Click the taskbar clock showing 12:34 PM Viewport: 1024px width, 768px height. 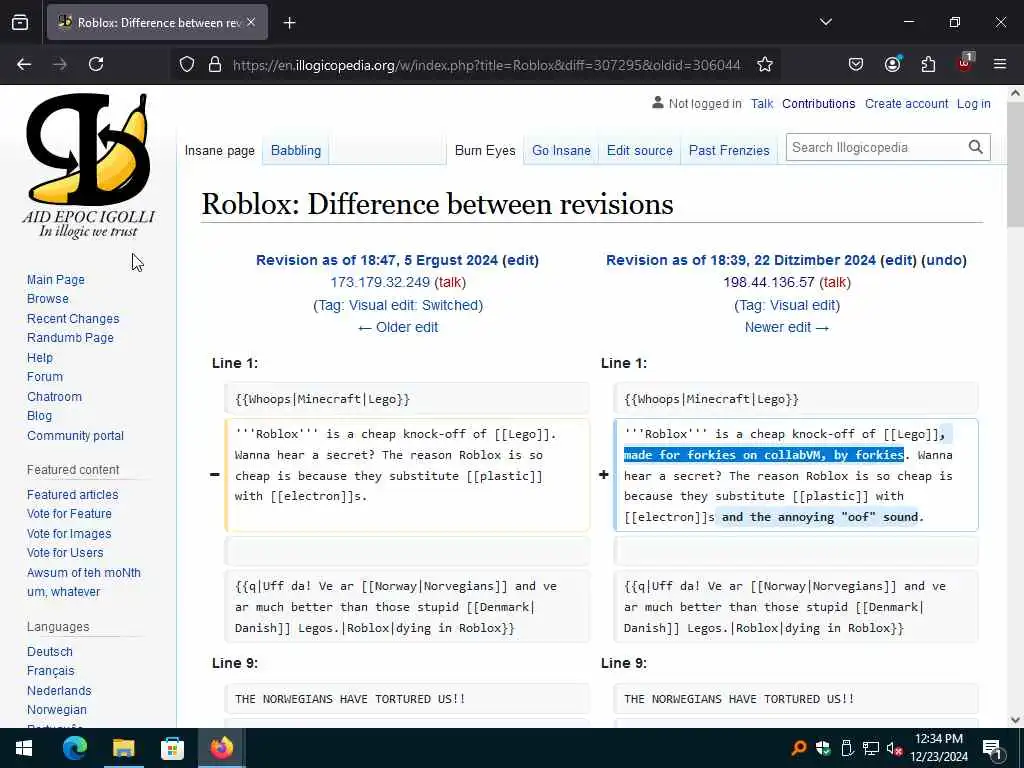click(x=938, y=748)
